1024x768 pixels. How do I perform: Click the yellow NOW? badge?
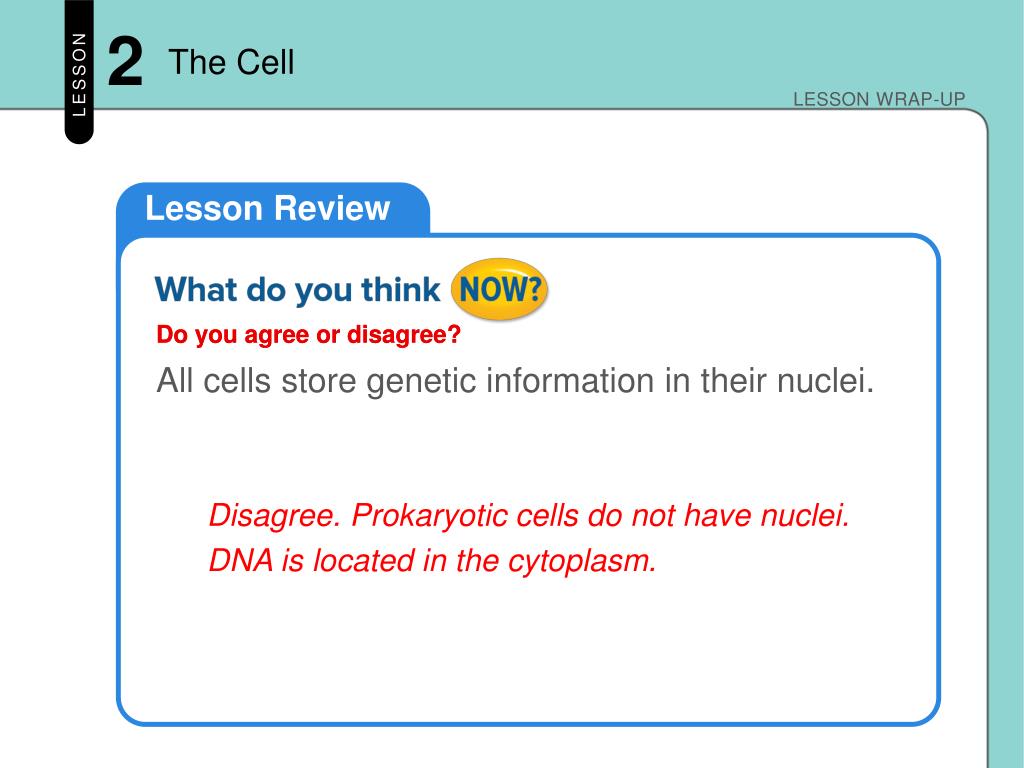click(x=500, y=289)
